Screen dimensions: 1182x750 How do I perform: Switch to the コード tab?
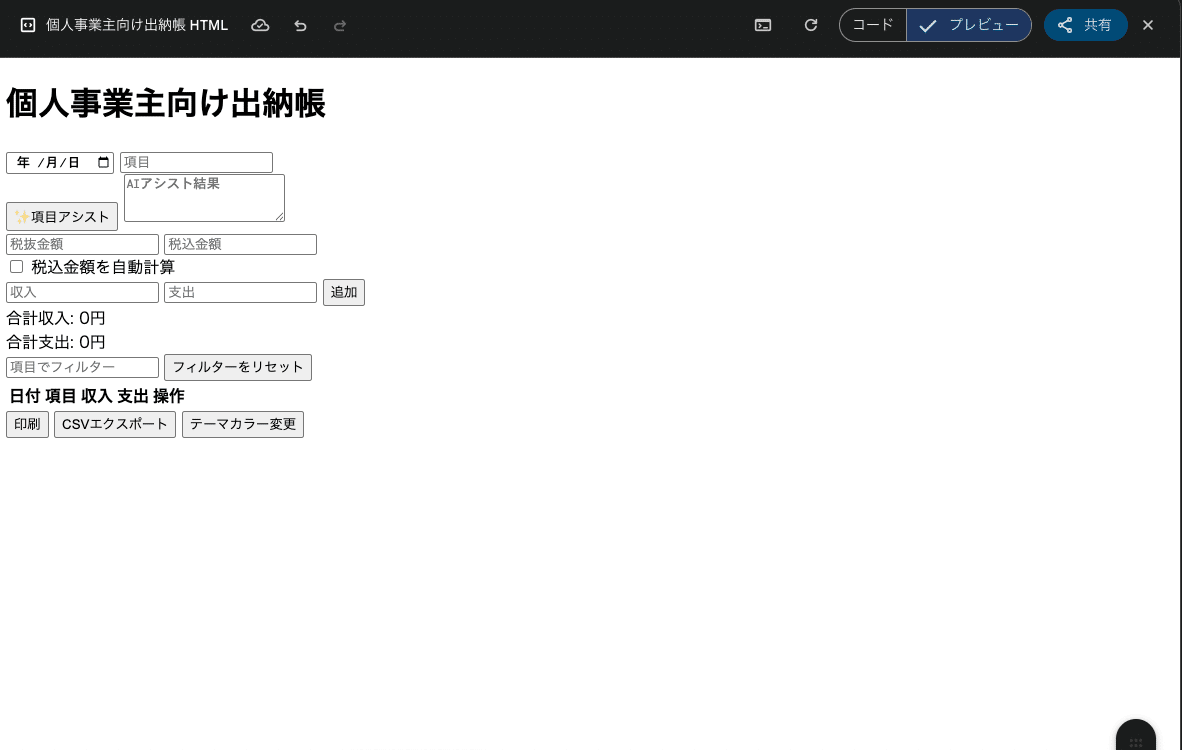pyautogui.click(x=873, y=25)
